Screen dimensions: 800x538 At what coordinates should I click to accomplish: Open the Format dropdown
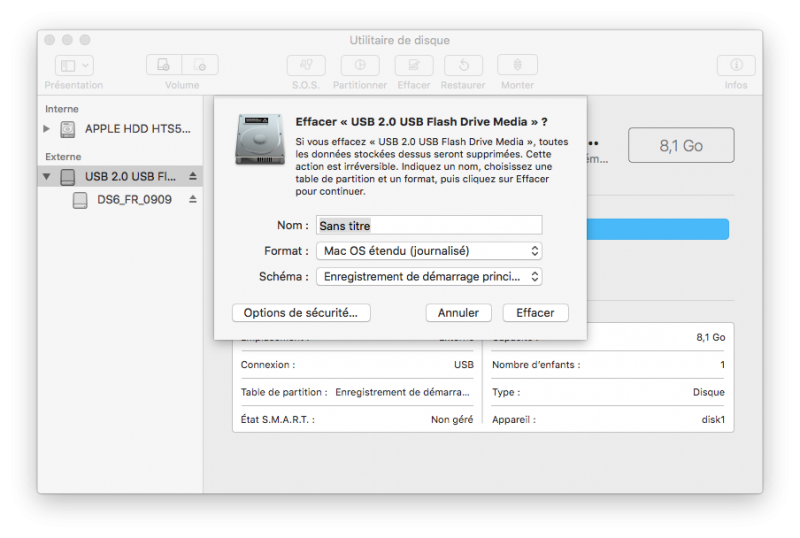(x=429, y=251)
